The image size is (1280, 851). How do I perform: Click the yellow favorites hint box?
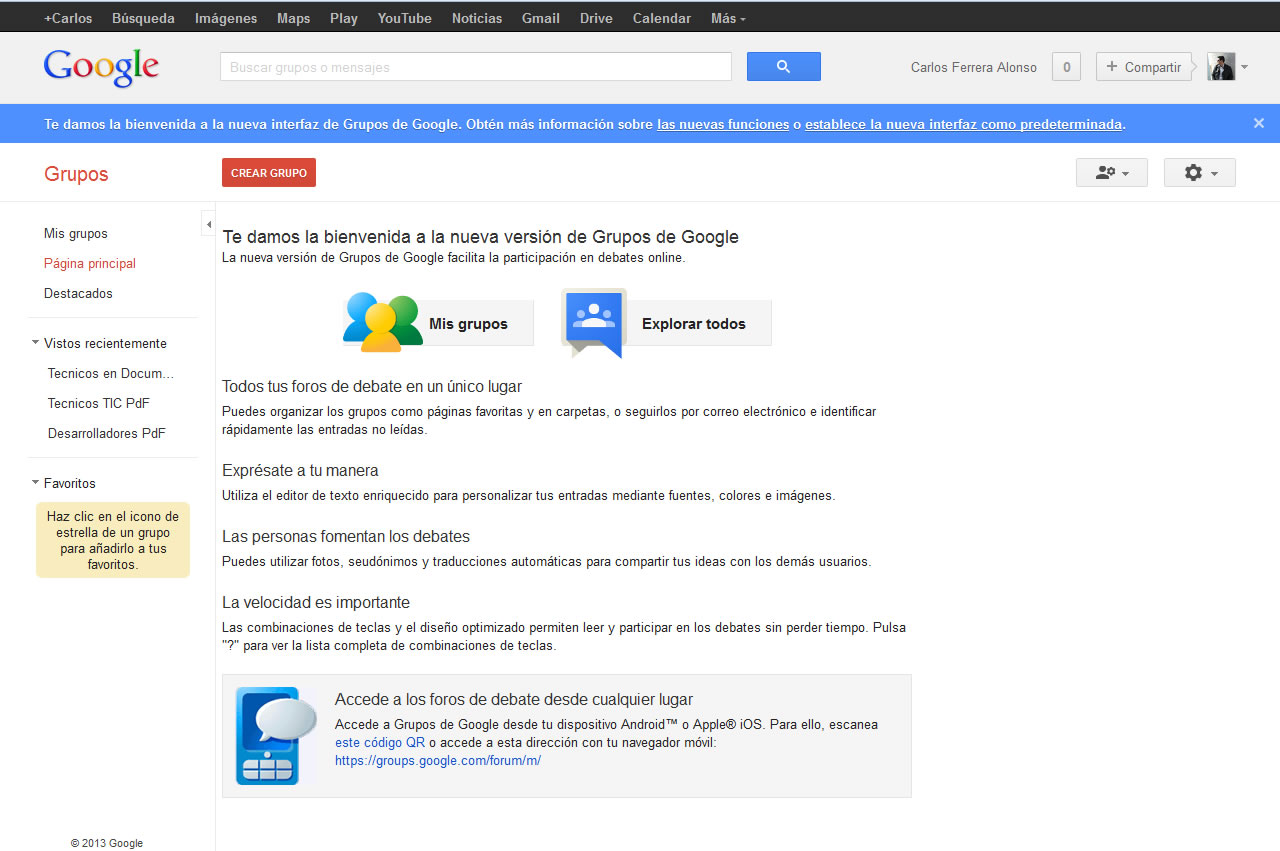click(113, 540)
